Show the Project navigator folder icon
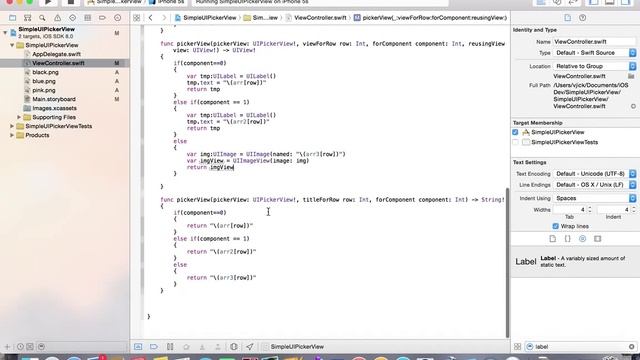The height and width of the screenshot is (360, 640). tap(13, 18)
